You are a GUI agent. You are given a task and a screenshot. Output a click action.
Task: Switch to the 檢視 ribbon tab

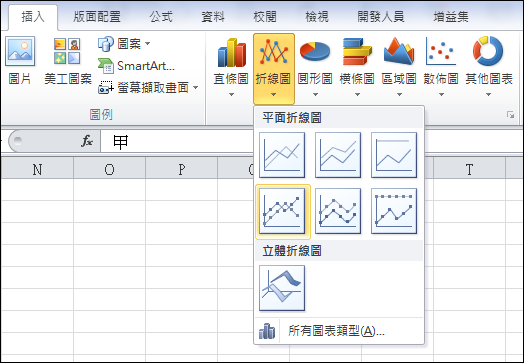pos(317,17)
